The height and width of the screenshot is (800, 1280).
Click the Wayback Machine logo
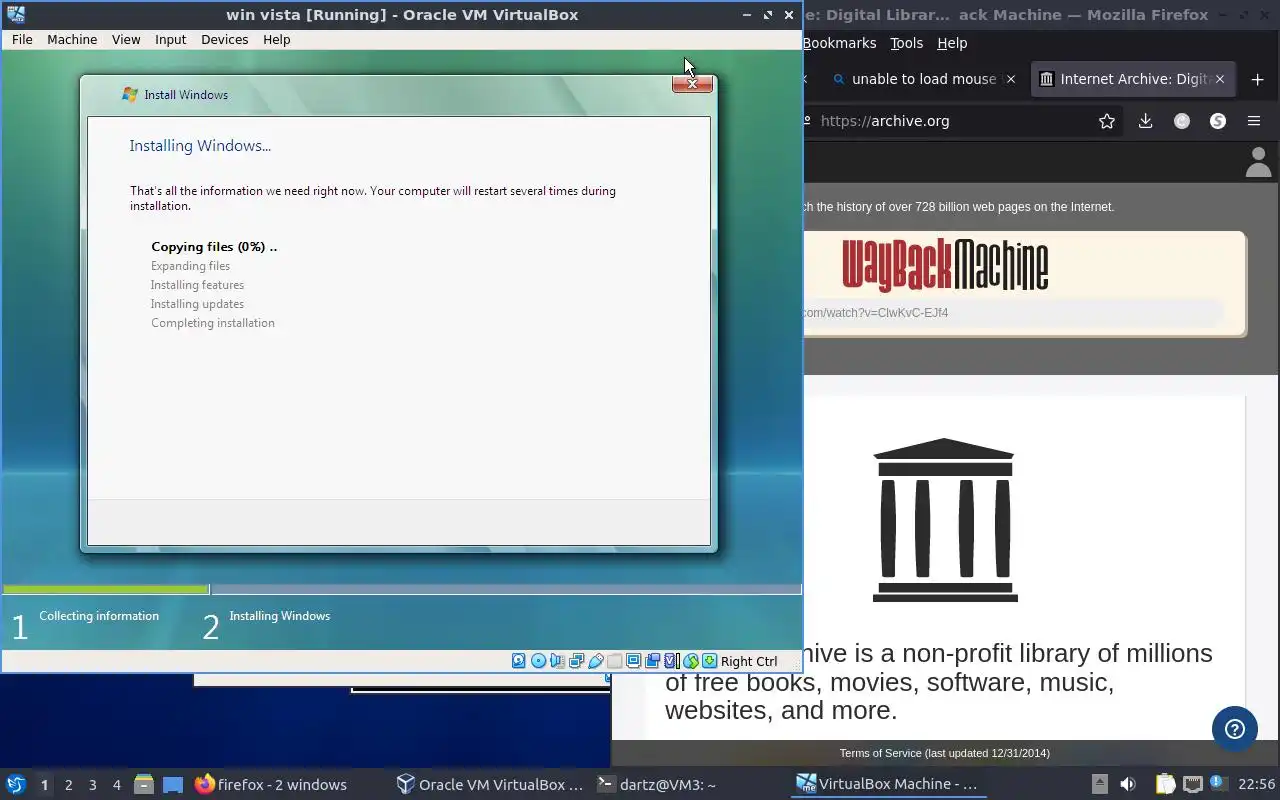click(x=945, y=265)
